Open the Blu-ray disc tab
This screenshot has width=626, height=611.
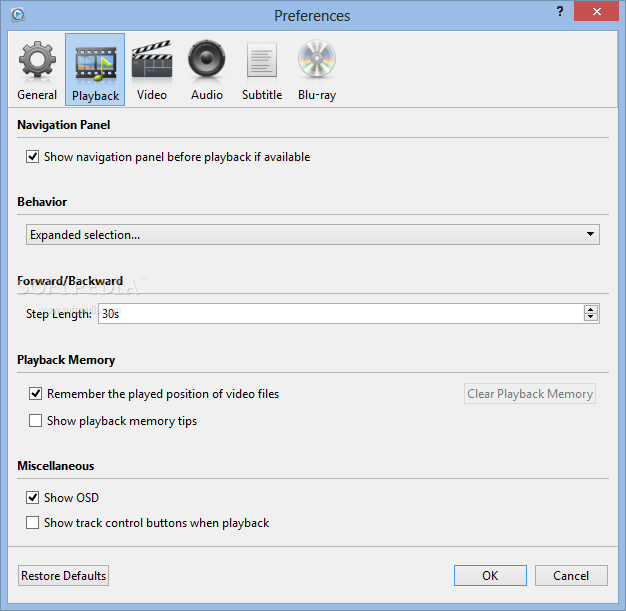click(317, 70)
